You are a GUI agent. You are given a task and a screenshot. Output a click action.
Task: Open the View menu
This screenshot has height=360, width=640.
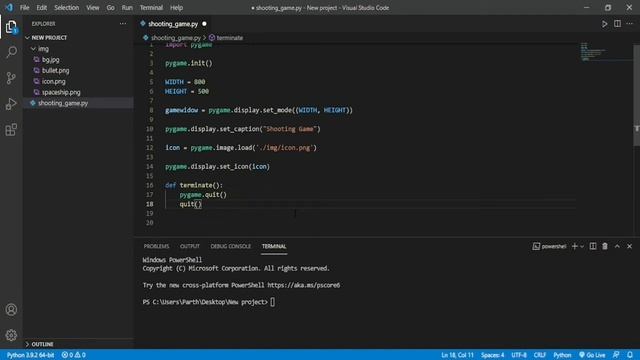tap(93, 8)
